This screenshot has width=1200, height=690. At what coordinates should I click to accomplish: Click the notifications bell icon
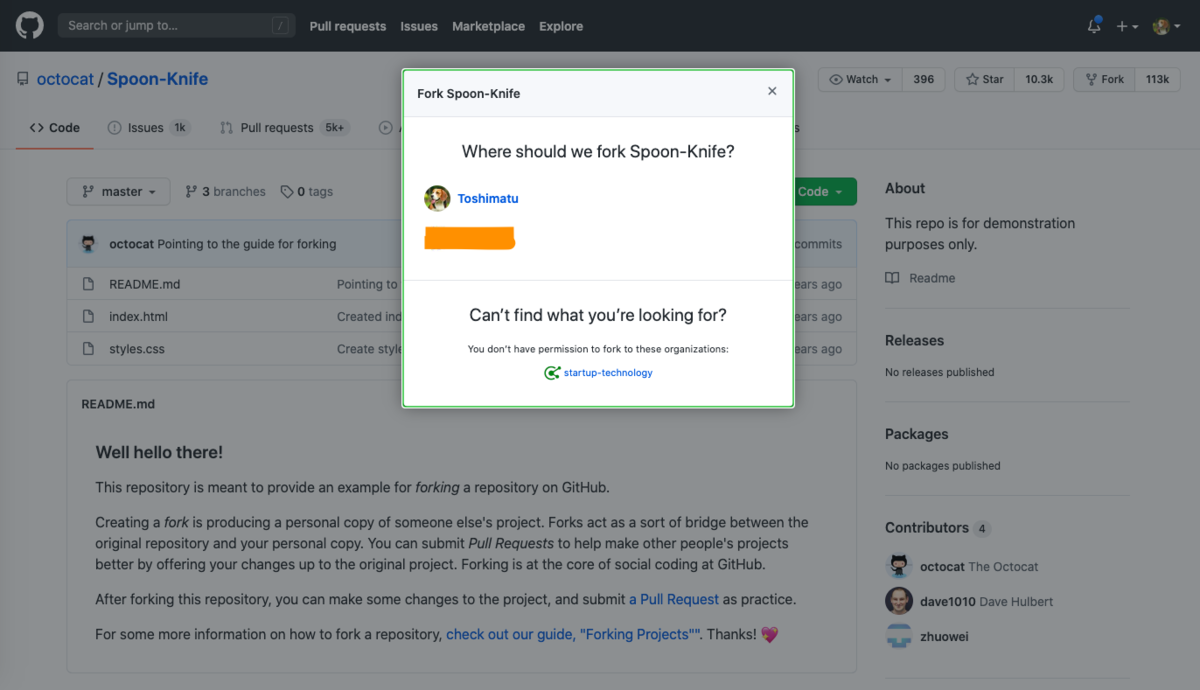(1094, 26)
